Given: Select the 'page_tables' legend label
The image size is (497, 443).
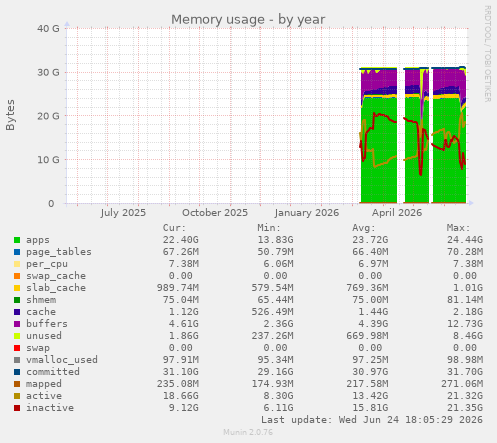Looking at the screenshot, I should 59,252.
